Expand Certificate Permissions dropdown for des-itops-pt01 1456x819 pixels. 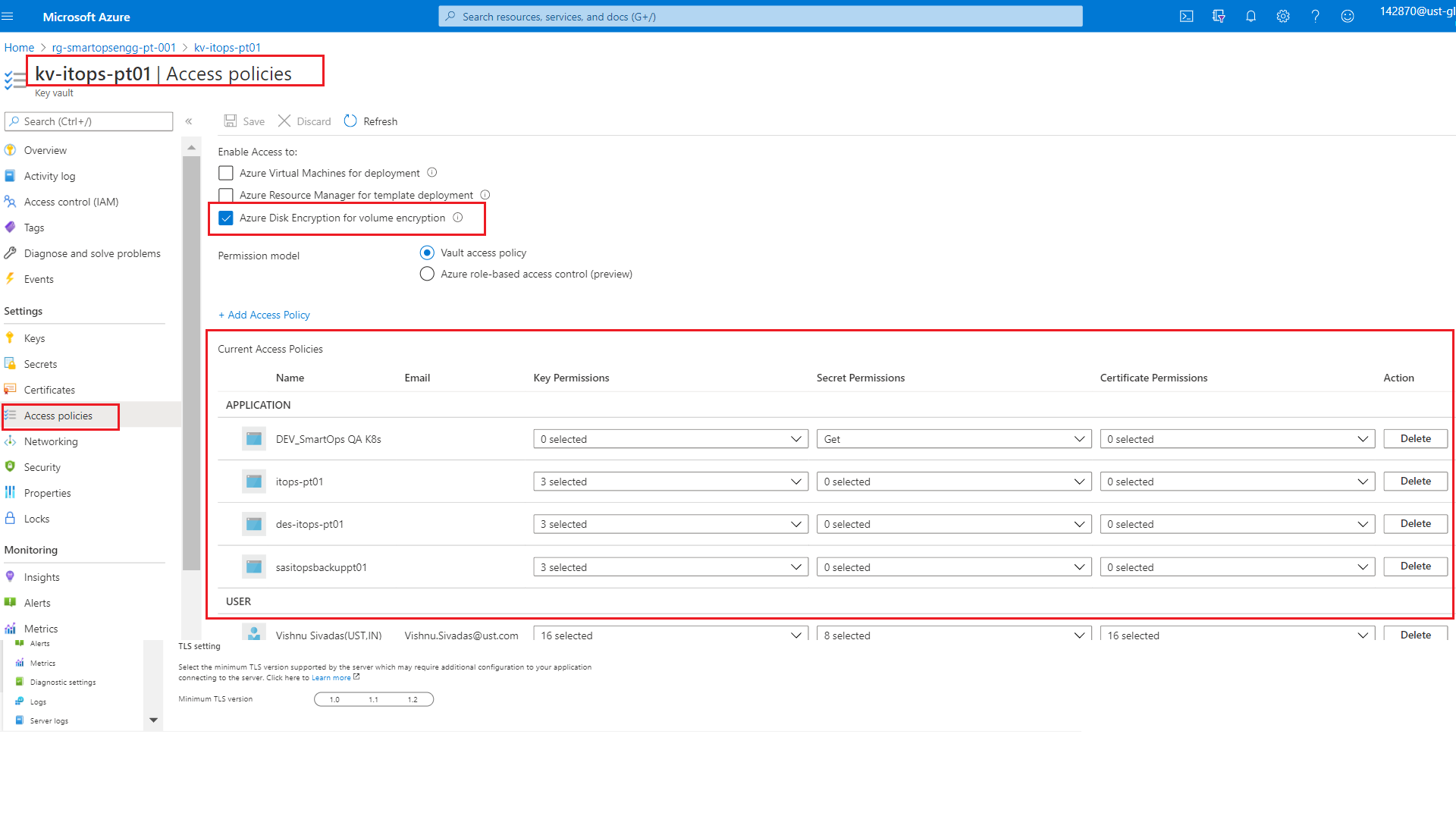tap(1238, 524)
